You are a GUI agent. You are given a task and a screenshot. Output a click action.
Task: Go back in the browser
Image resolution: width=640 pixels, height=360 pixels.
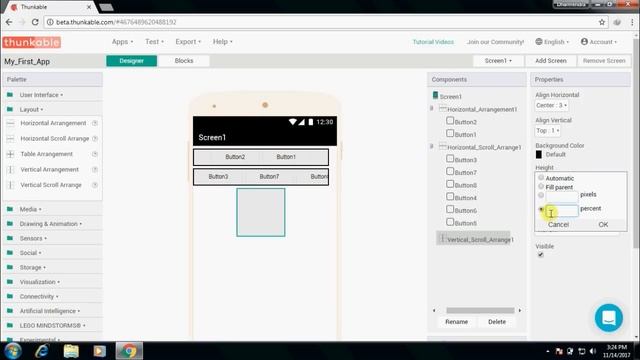[9, 22]
